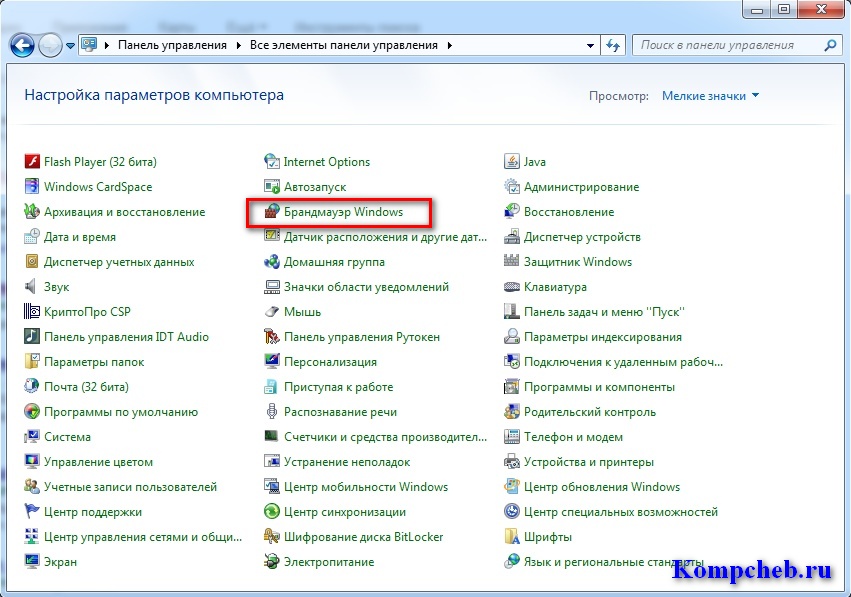Open the Панель управления Рутокен icon

point(271,336)
